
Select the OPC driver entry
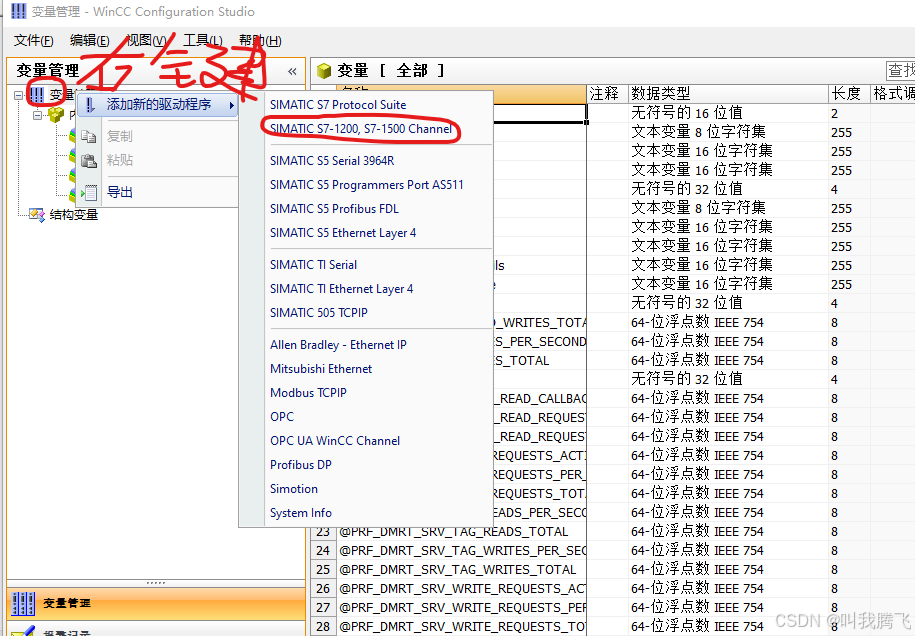(282, 417)
